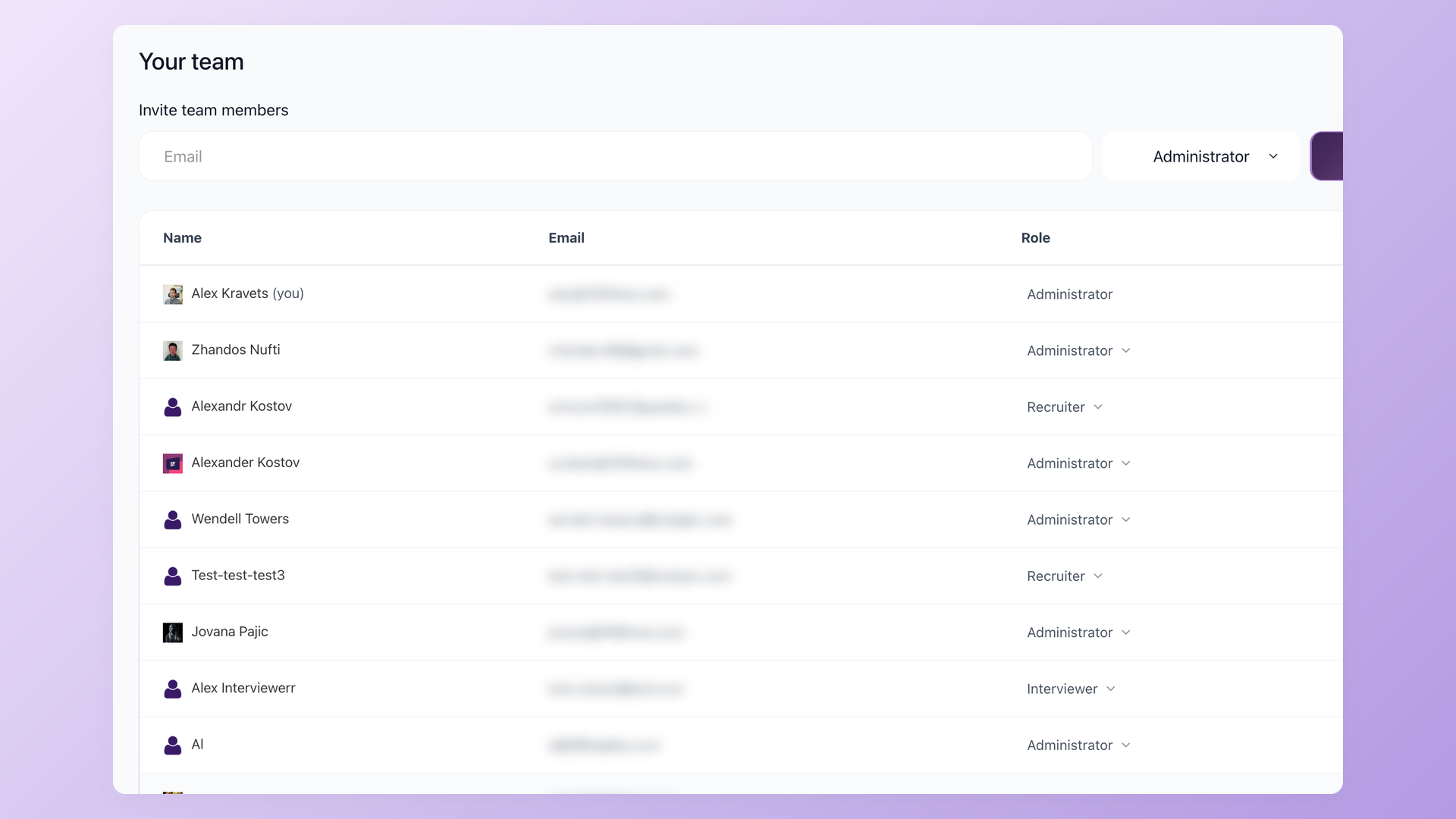Click Wendell Towers user avatar icon
This screenshot has height=819, width=1456.
point(173,519)
